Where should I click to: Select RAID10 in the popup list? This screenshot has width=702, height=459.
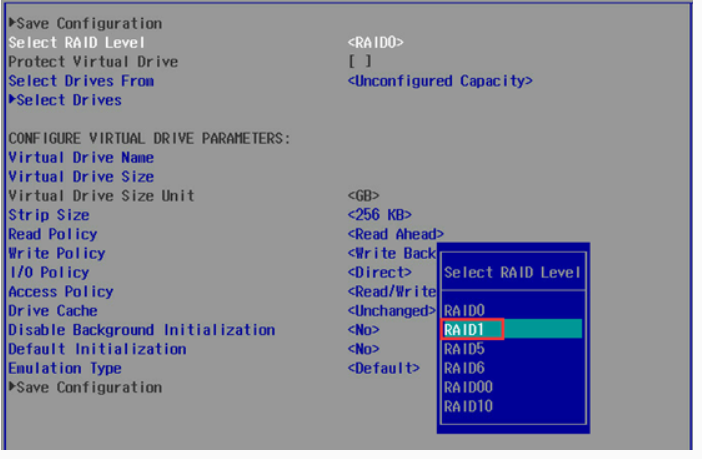pyautogui.click(x=468, y=406)
